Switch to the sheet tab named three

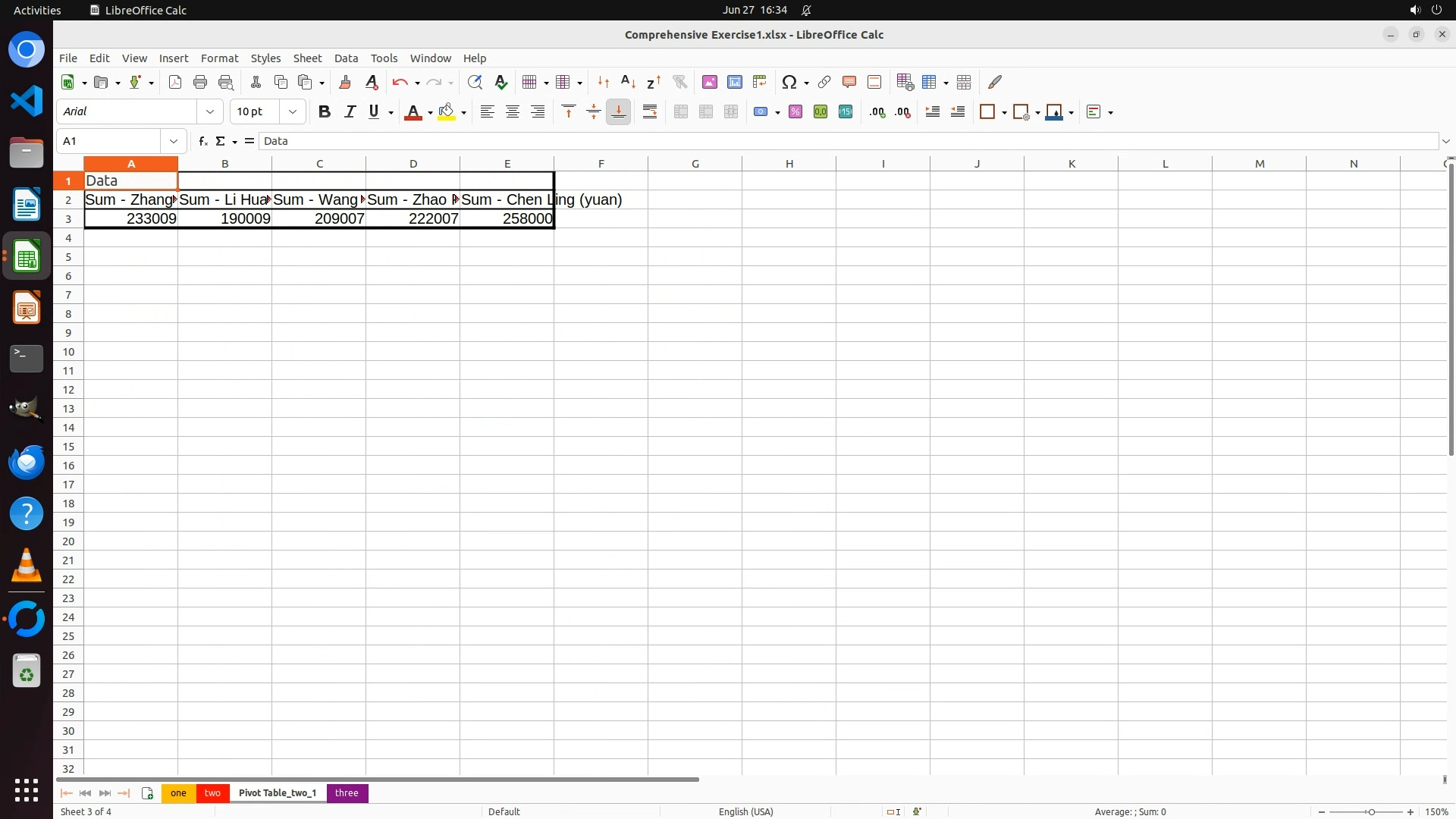pos(347,792)
